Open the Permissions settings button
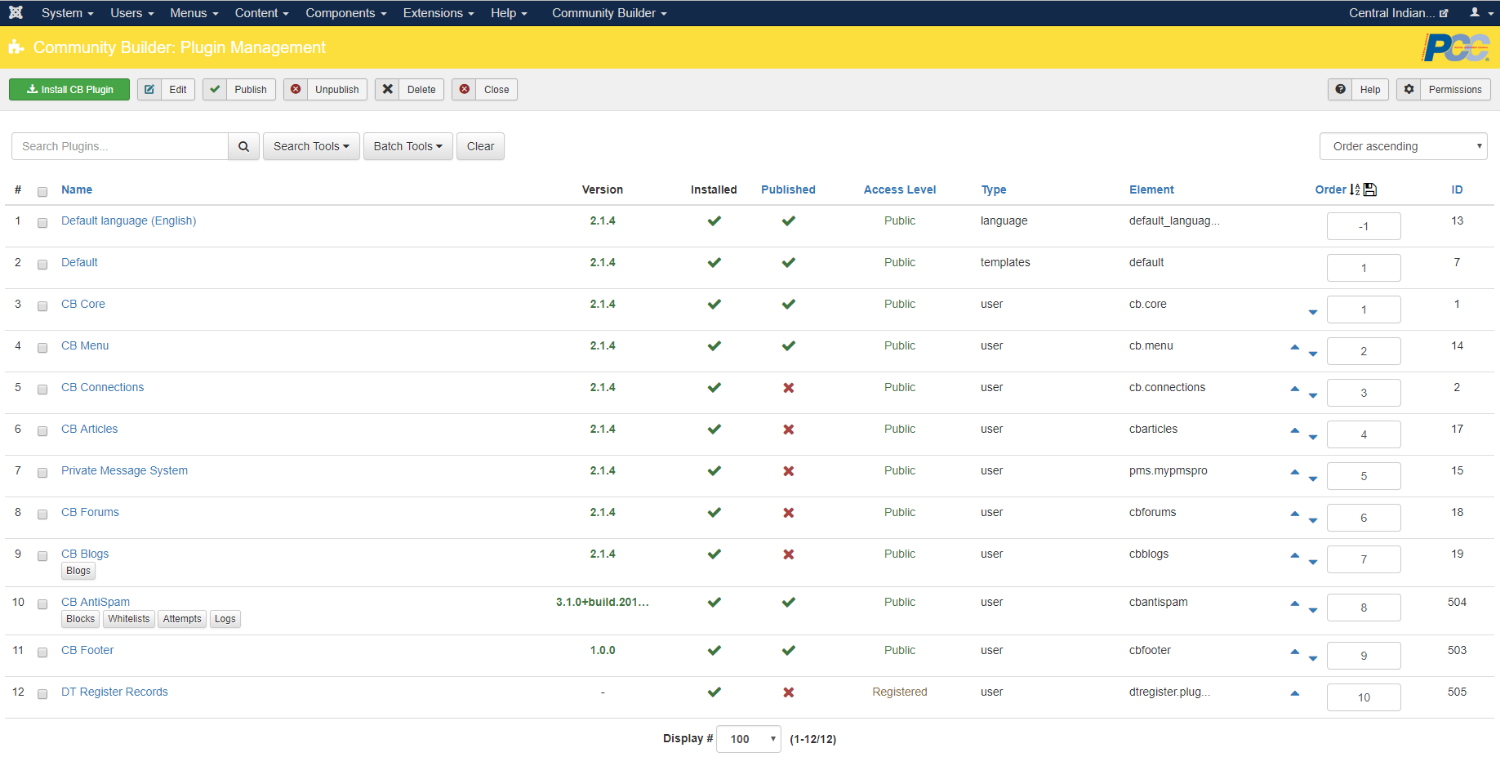Viewport: 1500px width, 761px height. coord(1443,89)
